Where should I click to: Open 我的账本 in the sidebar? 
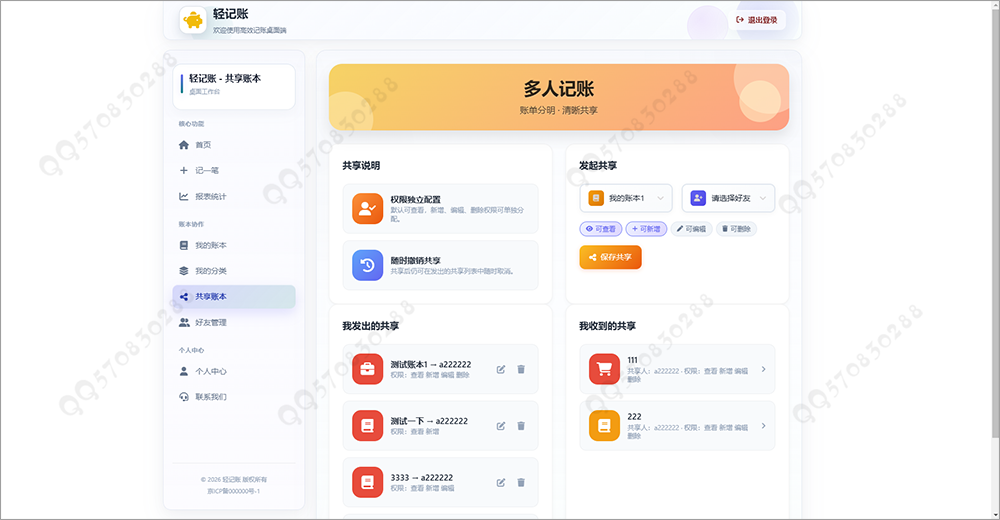234,245
